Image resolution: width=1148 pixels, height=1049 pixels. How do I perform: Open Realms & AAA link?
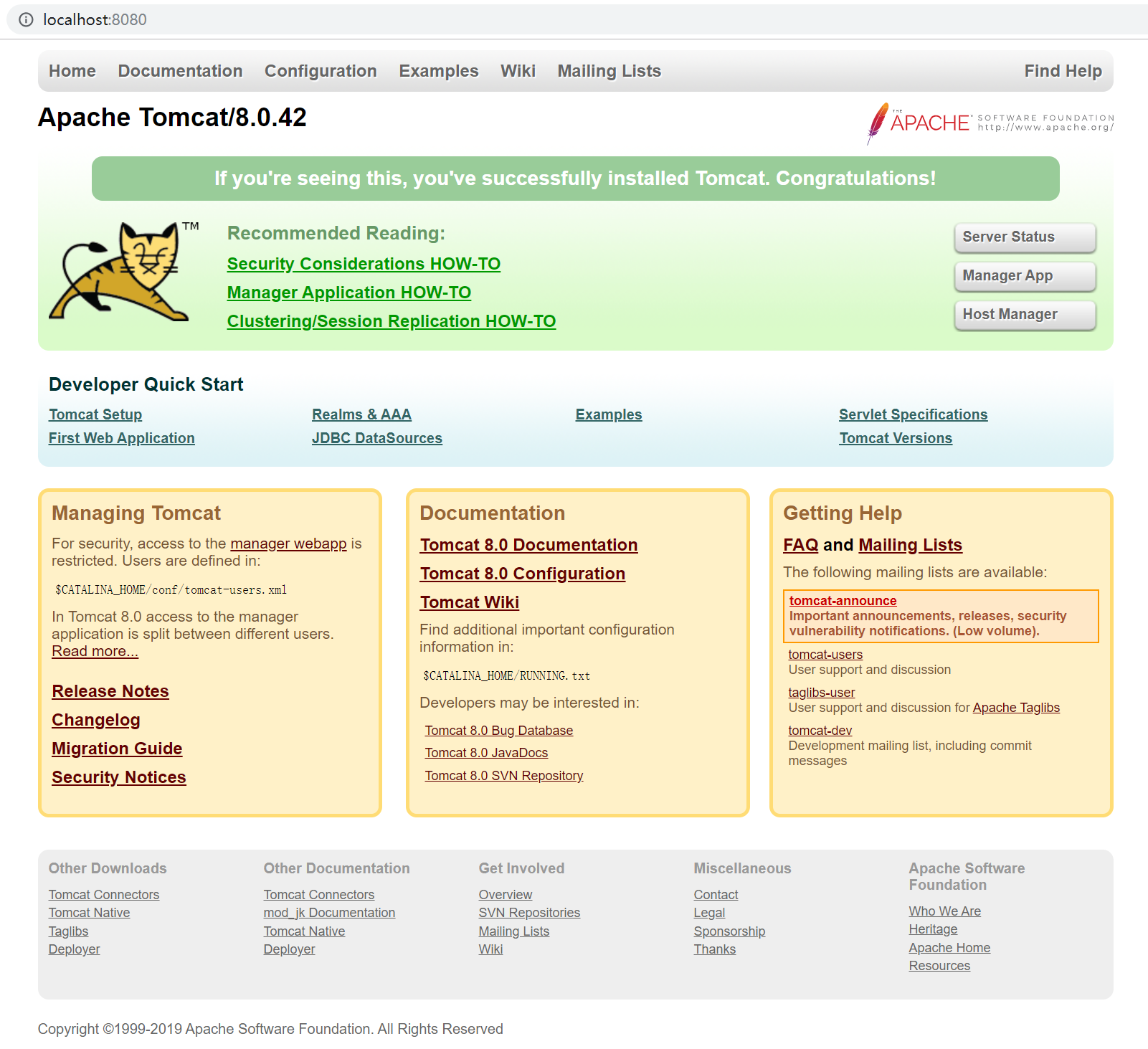361,414
